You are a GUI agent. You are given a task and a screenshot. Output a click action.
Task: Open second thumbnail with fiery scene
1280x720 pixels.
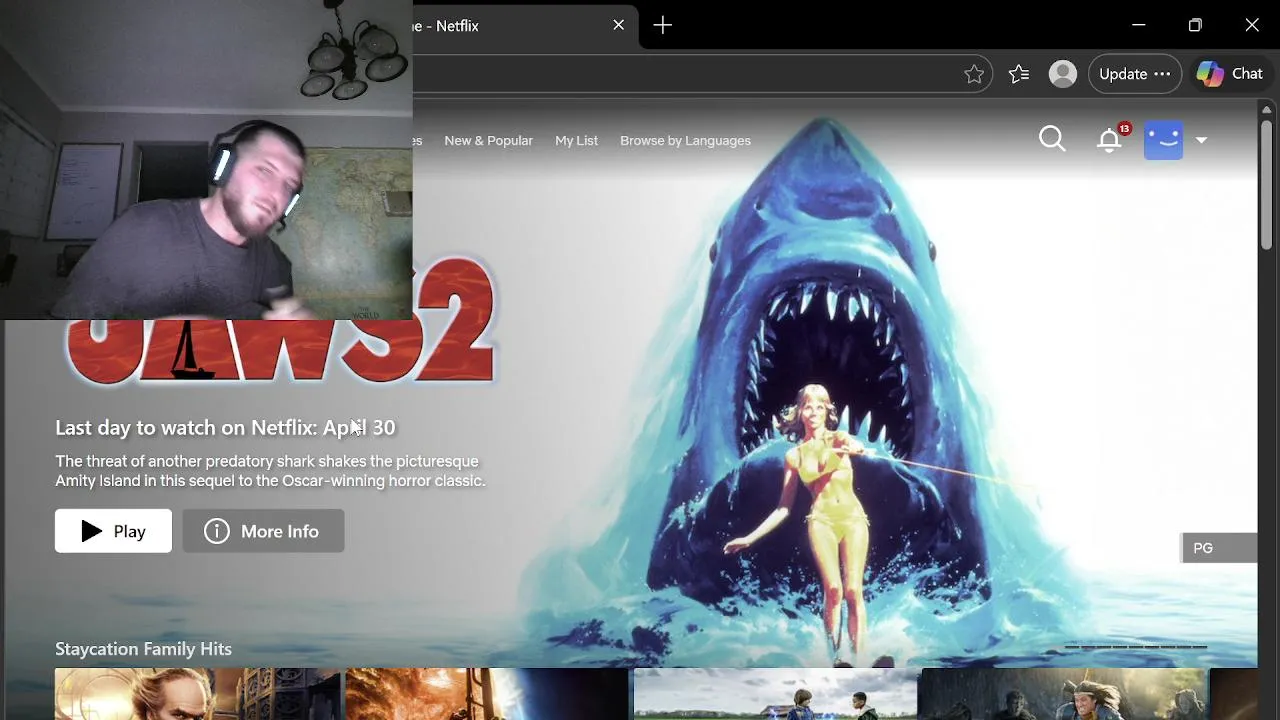click(487, 694)
